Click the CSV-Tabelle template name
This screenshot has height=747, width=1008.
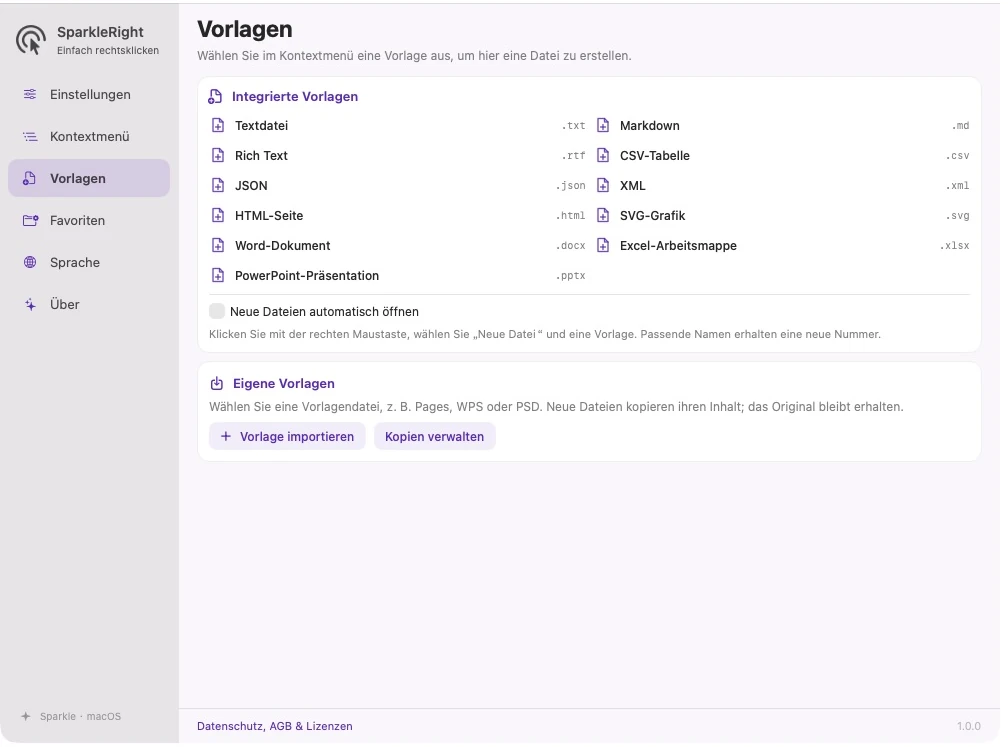coord(654,156)
